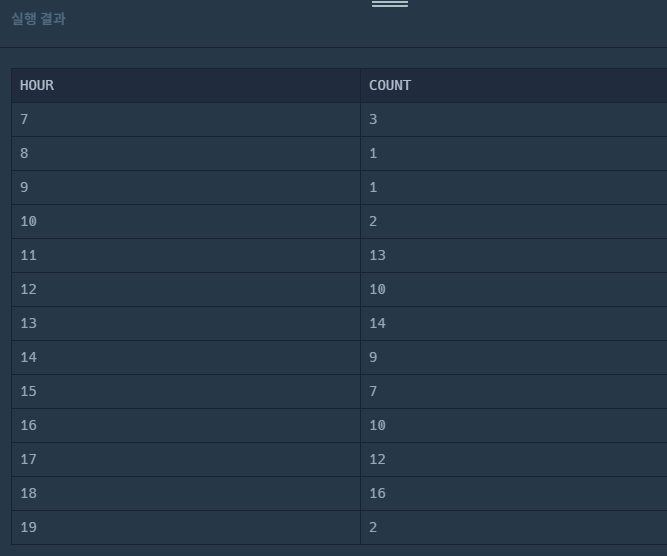Click the COUNT column header
The width and height of the screenshot is (667, 556).
(x=514, y=86)
